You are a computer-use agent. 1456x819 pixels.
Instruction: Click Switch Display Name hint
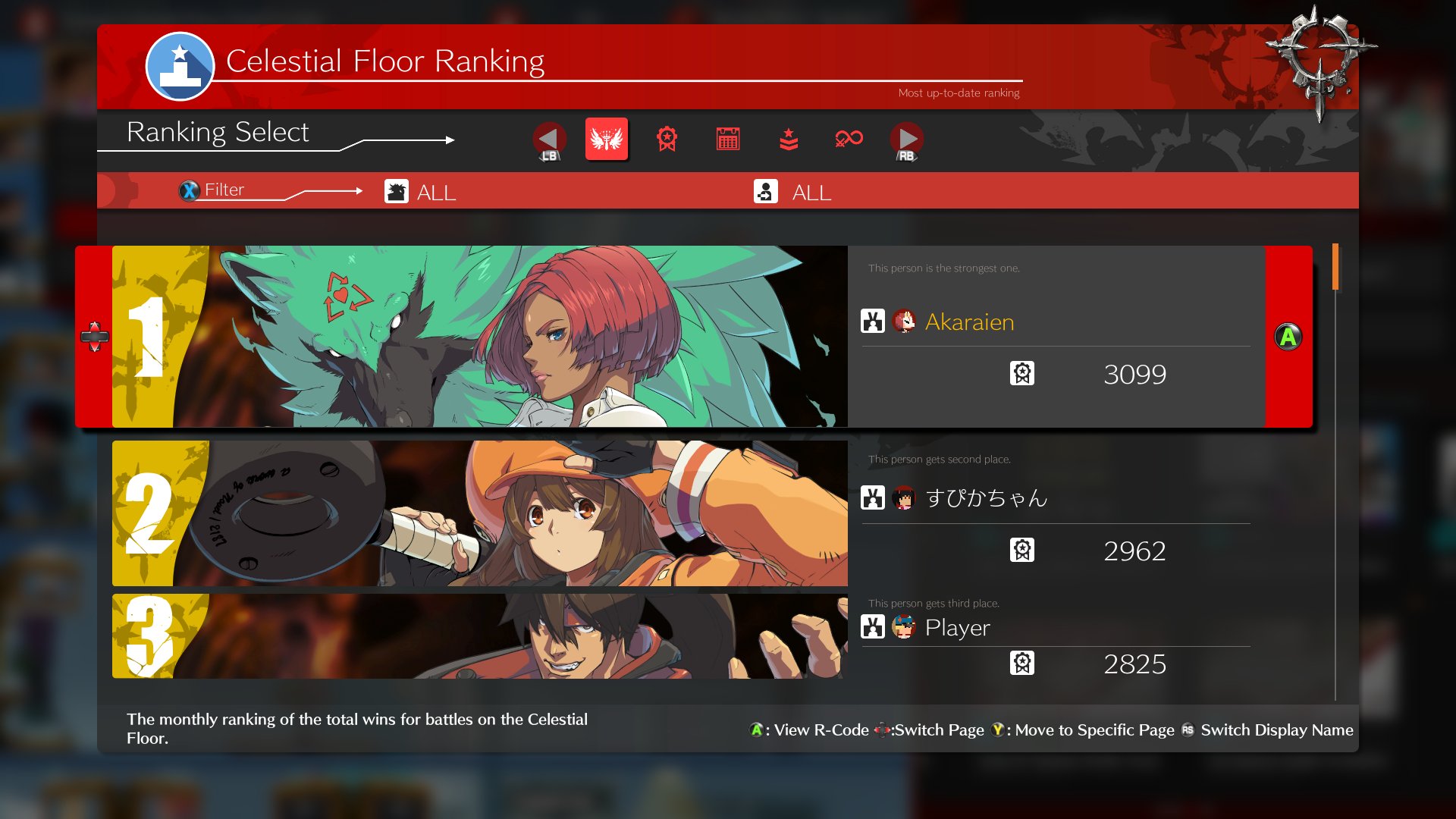(x=1267, y=730)
